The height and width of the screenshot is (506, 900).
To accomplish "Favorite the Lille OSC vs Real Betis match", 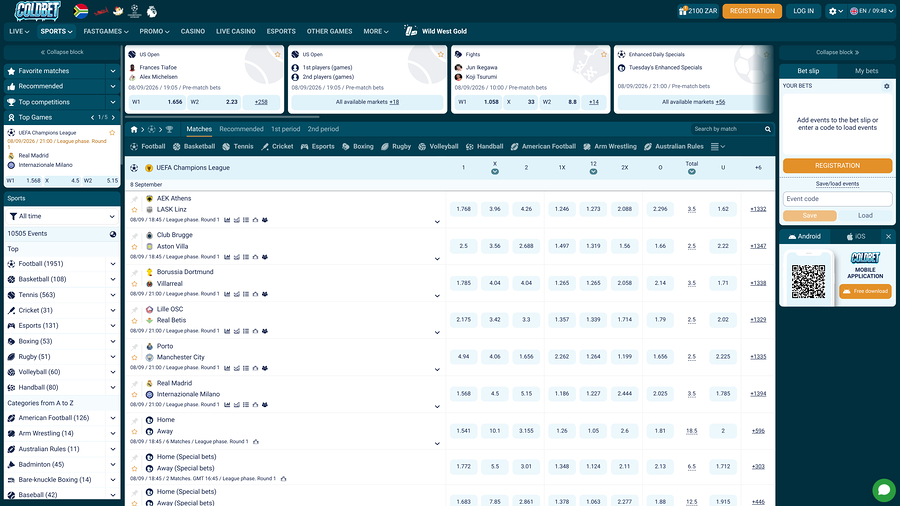I will pyautogui.click(x=134, y=321).
